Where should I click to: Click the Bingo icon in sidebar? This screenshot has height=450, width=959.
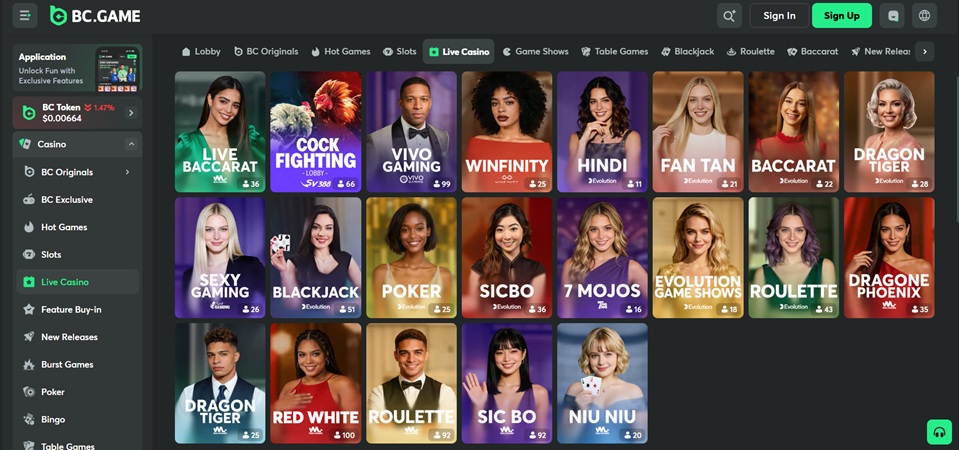coord(29,419)
